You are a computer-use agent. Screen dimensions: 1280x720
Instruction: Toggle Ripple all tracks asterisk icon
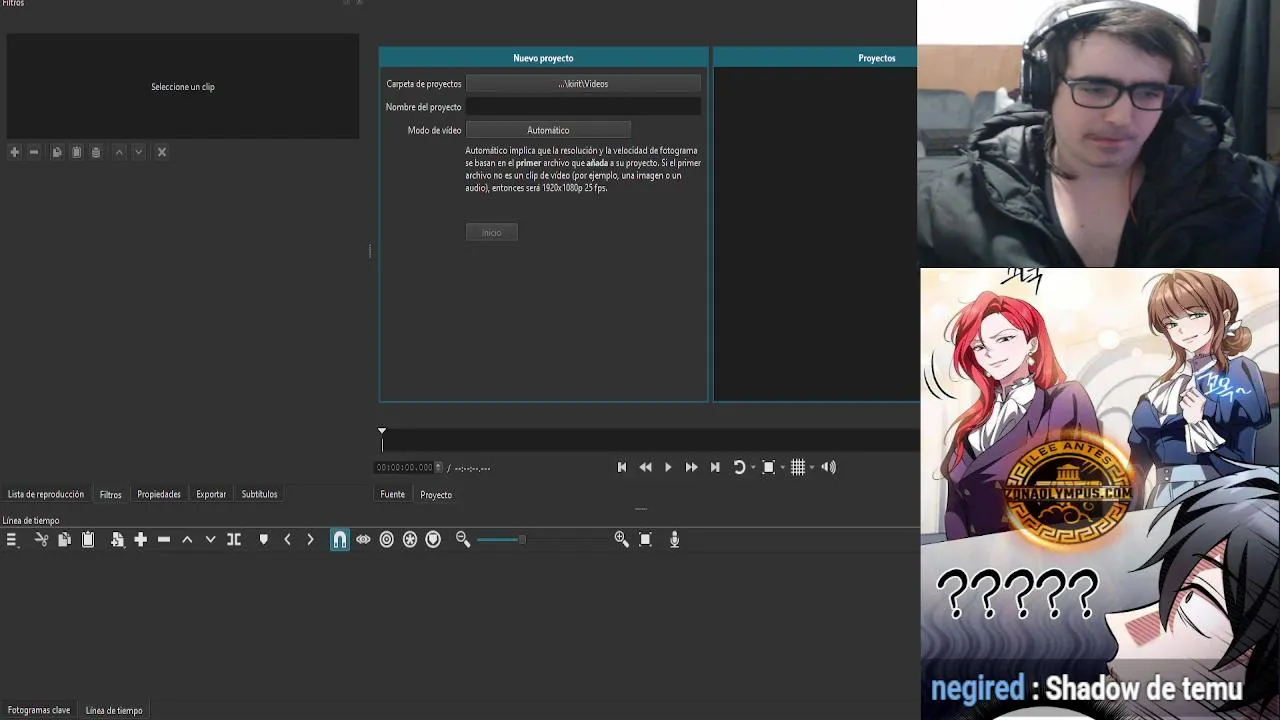point(410,540)
